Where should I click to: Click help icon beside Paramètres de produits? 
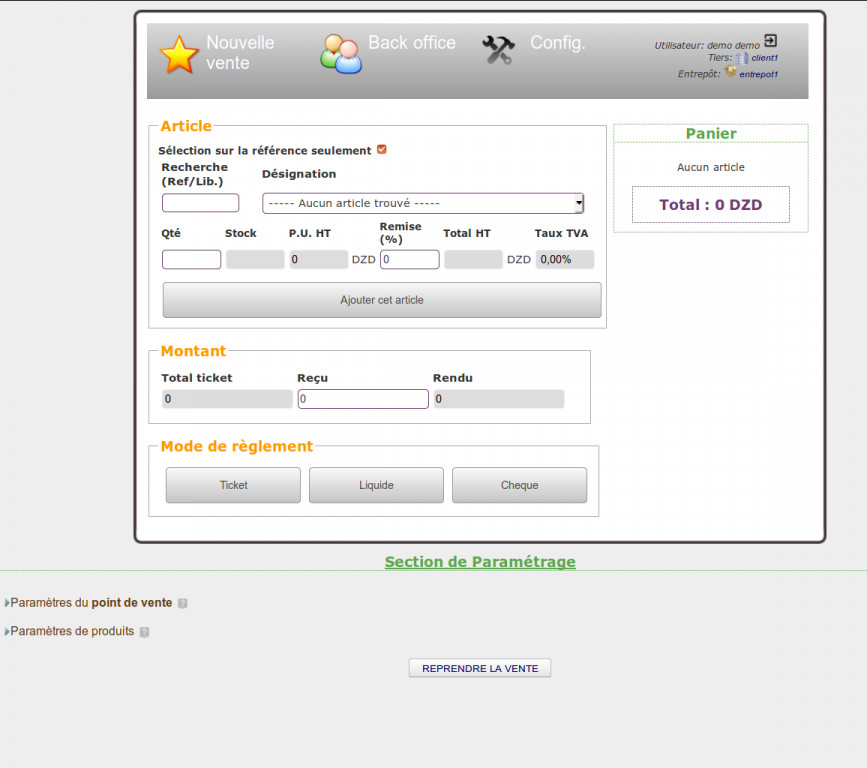point(144,632)
